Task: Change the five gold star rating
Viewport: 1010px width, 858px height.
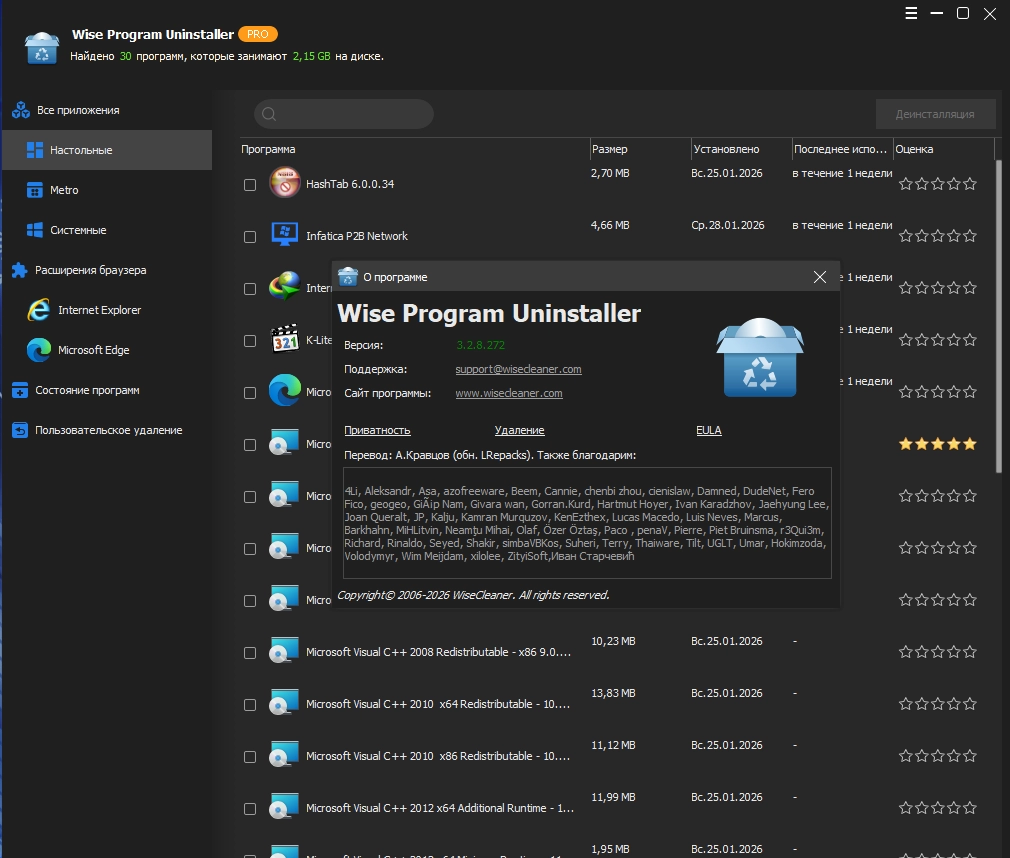Action: pos(938,444)
